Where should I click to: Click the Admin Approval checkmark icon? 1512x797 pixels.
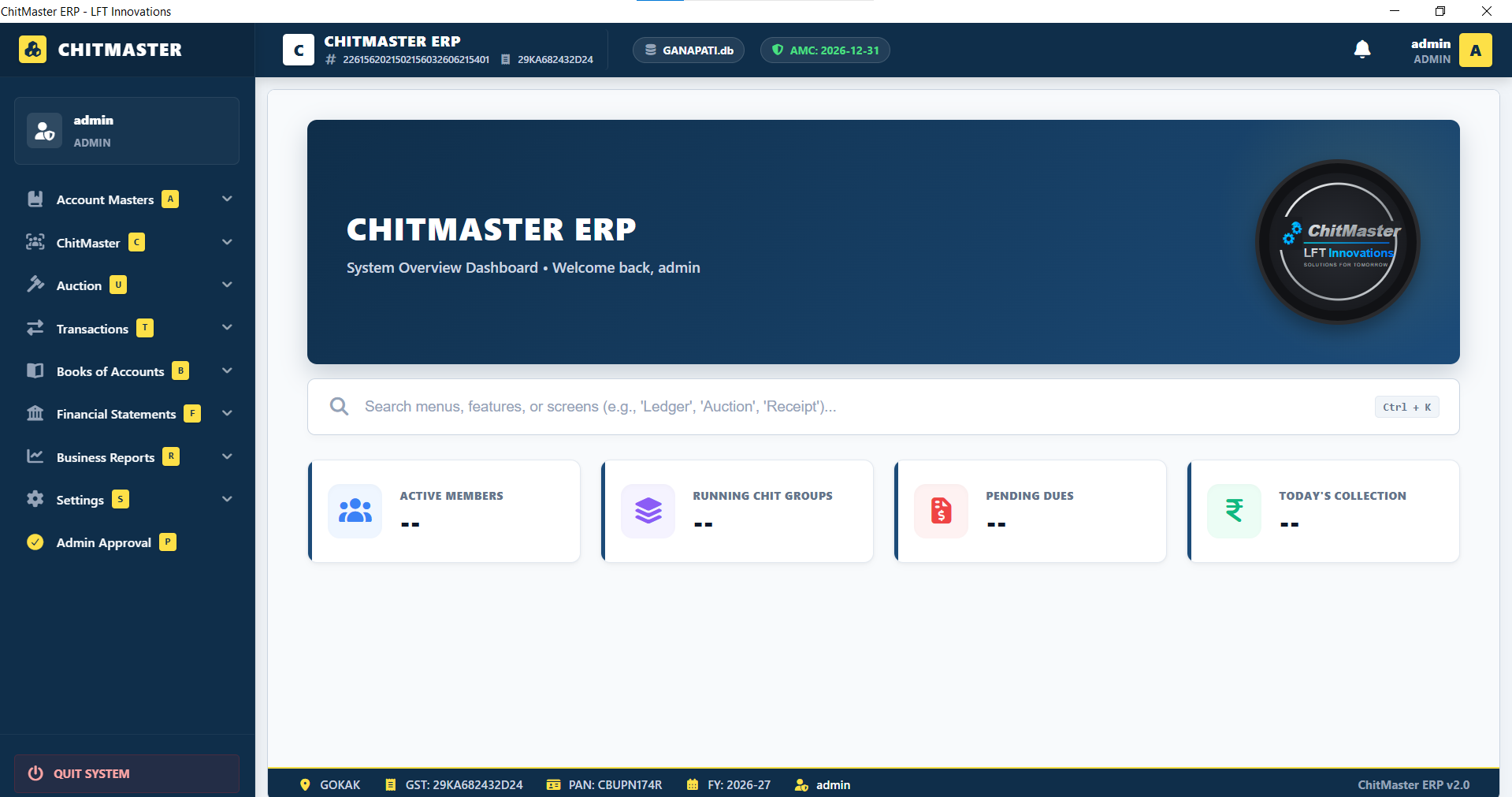[x=35, y=542]
